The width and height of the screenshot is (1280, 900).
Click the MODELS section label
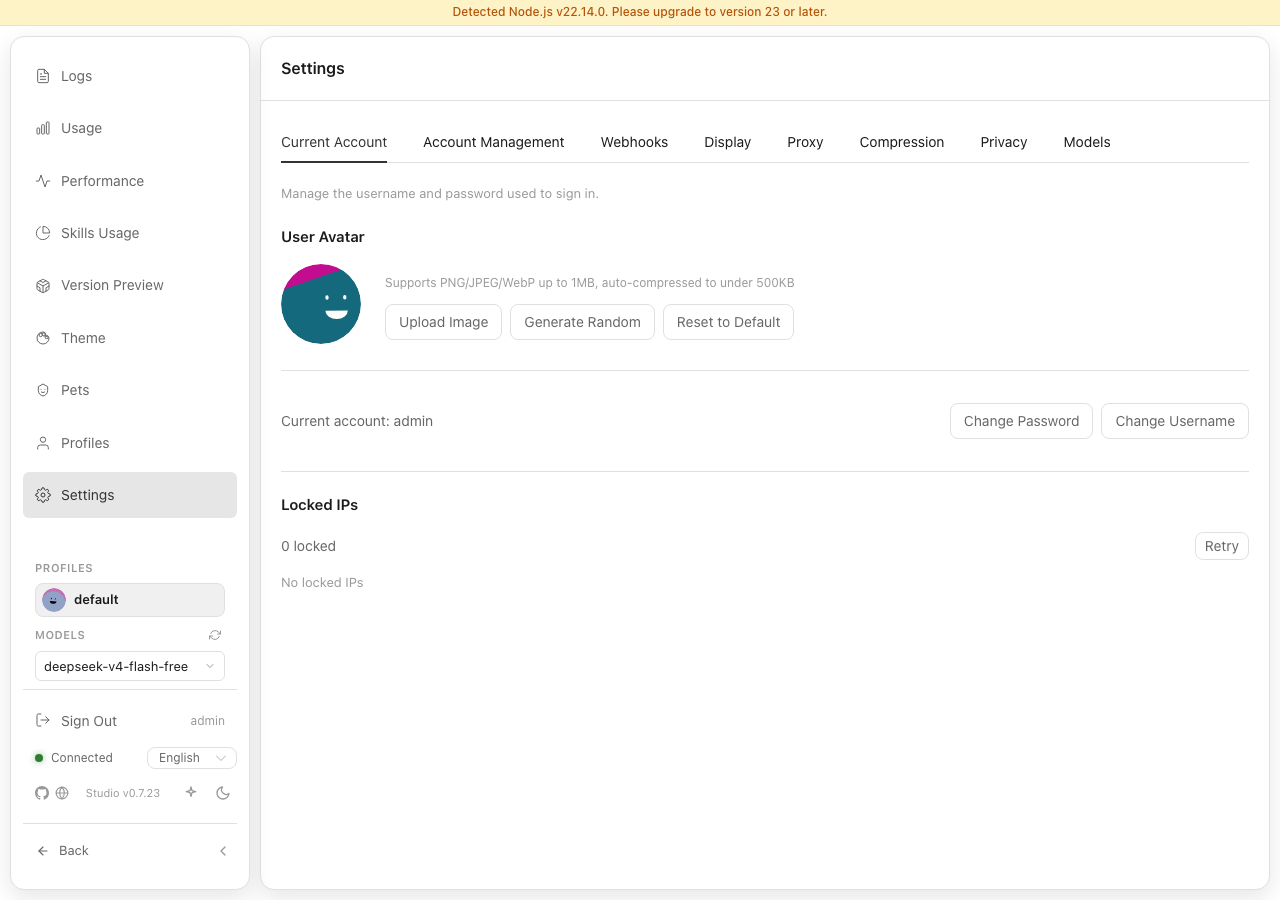[x=60, y=635]
